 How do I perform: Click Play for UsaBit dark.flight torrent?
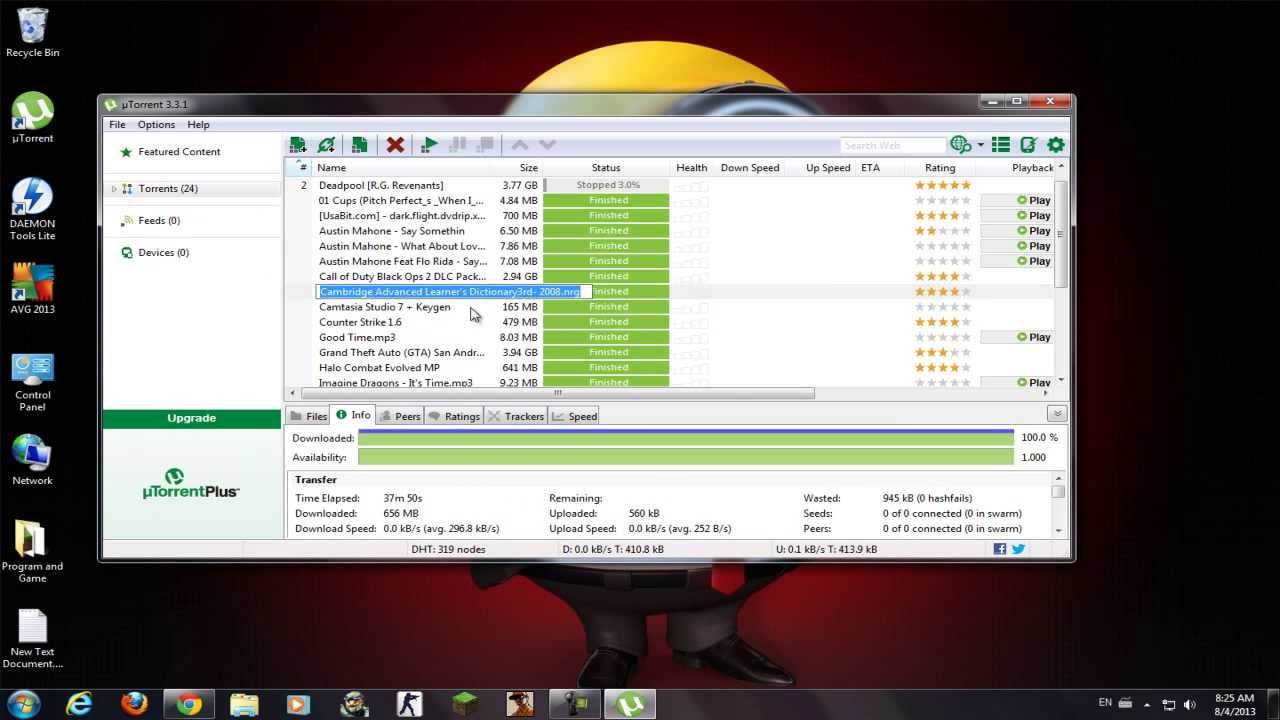1033,215
